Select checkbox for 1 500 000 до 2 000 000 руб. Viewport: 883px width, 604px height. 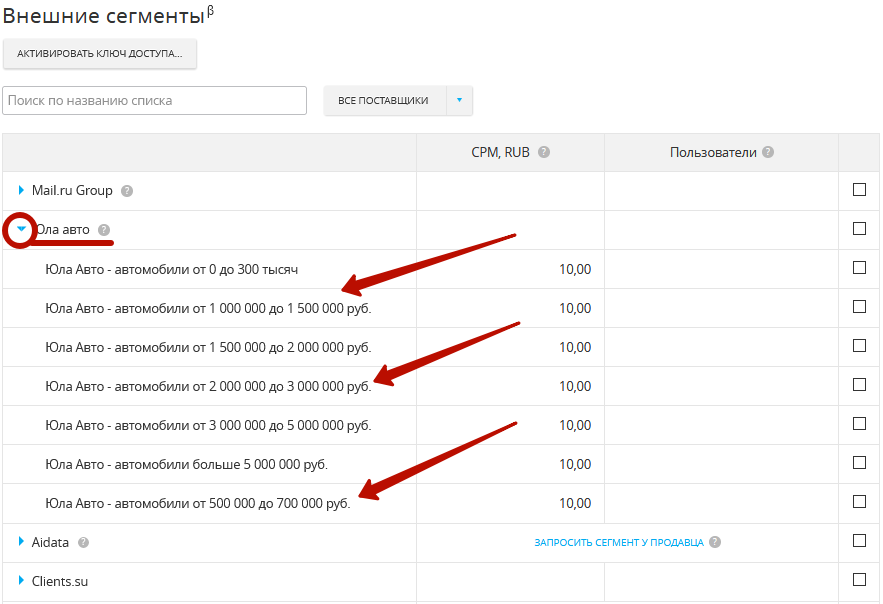point(859,346)
